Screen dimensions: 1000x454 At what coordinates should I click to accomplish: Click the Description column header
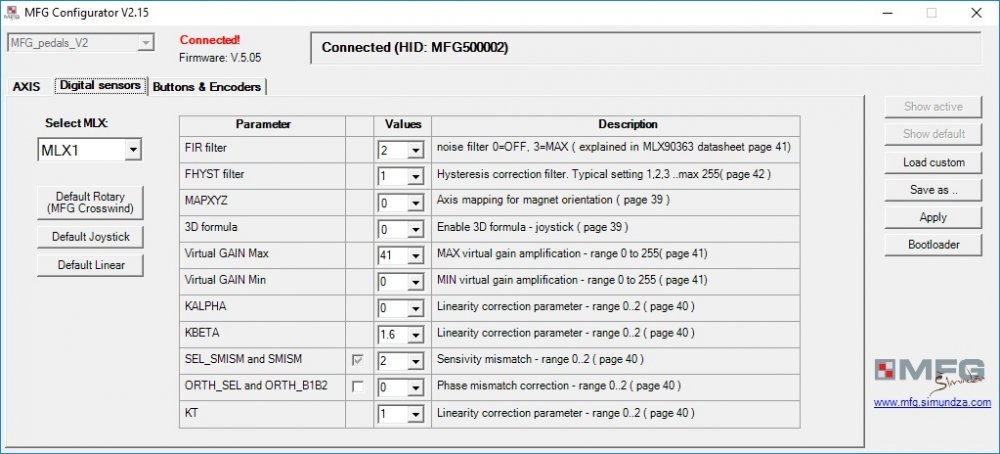coord(615,125)
